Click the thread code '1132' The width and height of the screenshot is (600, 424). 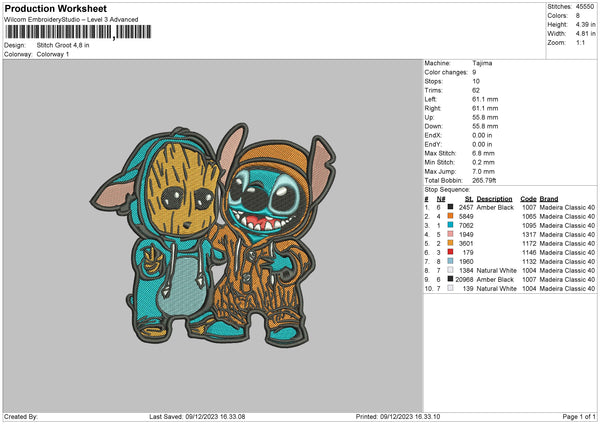pyautogui.click(x=529, y=261)
